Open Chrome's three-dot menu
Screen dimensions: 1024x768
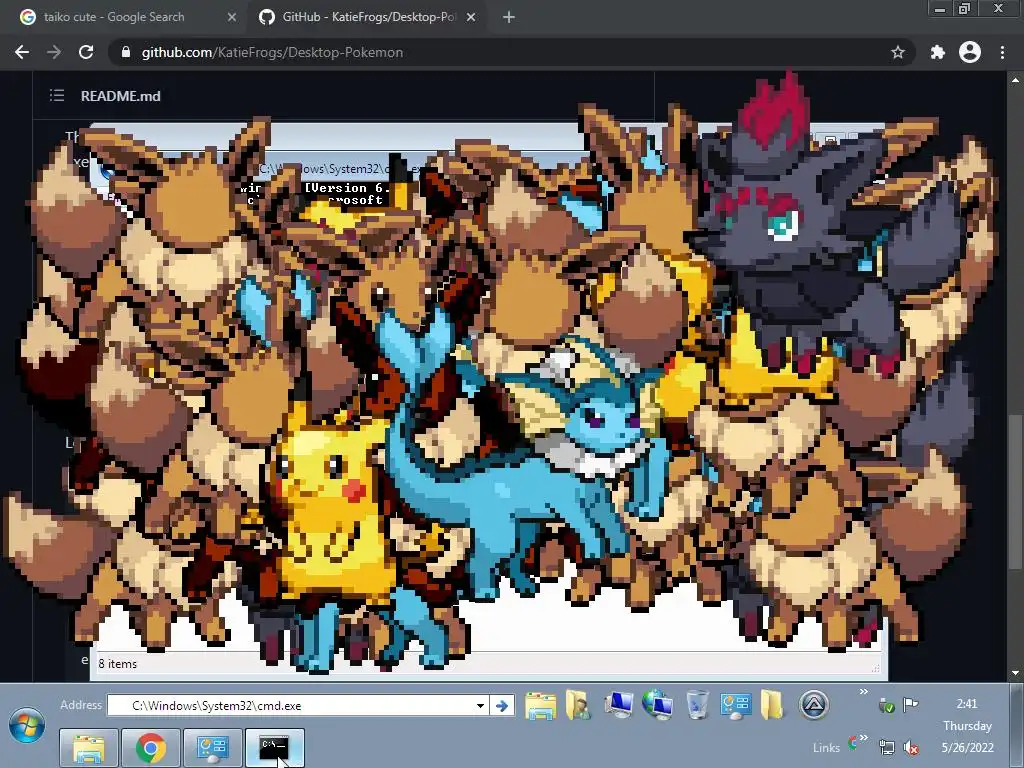coord(1002,52)
